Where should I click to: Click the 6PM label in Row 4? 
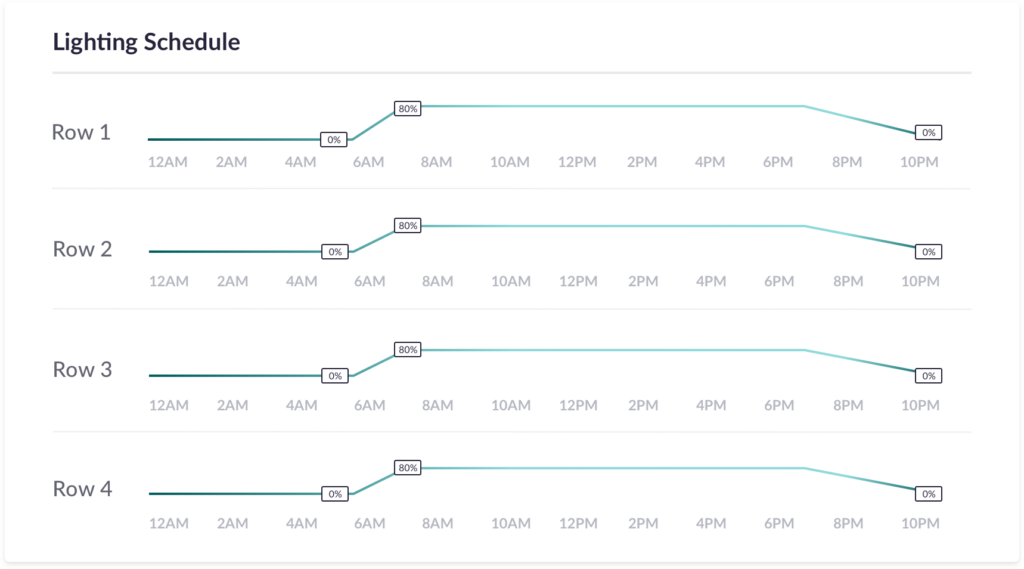[x=779, y=523]
